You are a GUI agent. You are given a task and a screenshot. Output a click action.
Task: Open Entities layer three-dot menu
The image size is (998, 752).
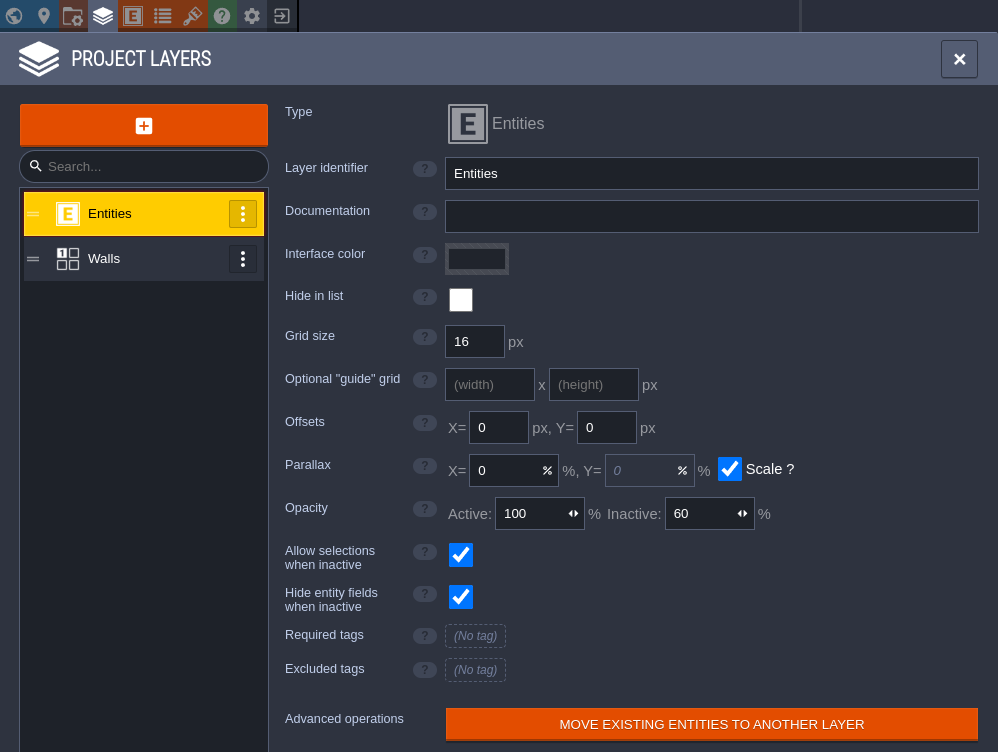243,214
